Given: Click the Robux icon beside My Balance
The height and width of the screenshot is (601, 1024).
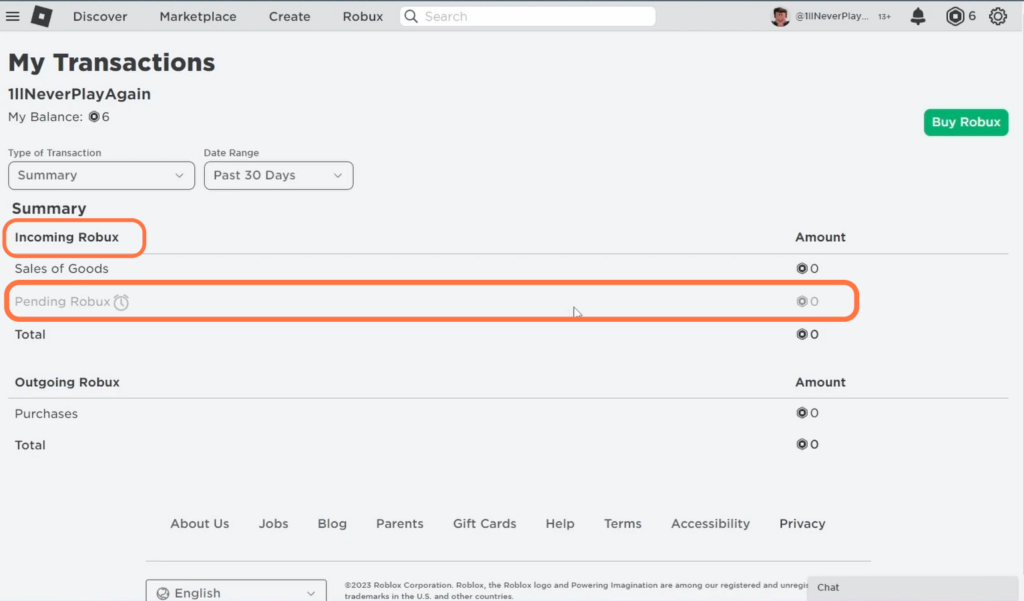Looking at the screenshot, I should pyautogui.click(x=94, y=117).
